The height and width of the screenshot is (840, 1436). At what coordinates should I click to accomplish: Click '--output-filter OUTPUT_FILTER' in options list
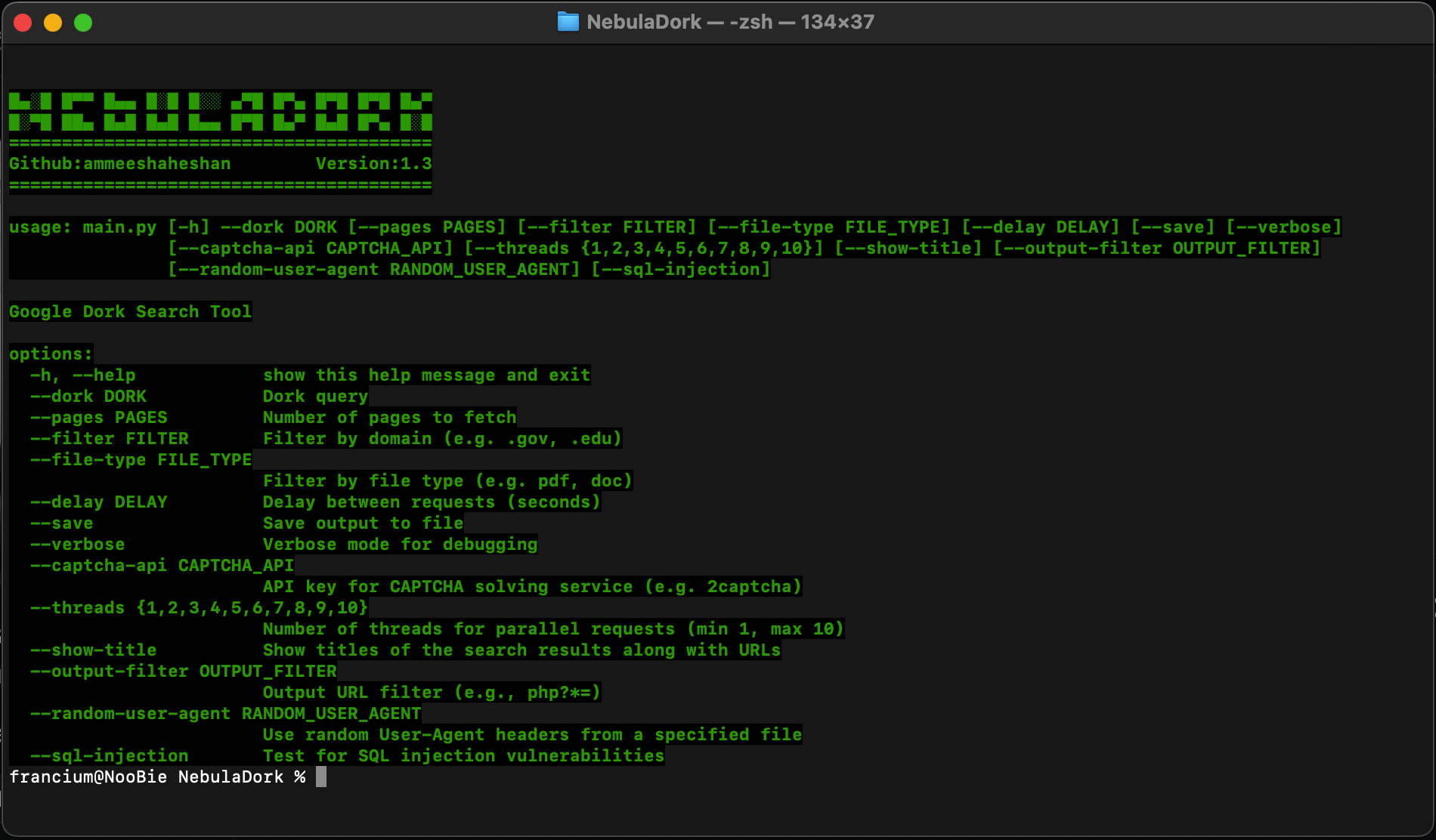184,671
